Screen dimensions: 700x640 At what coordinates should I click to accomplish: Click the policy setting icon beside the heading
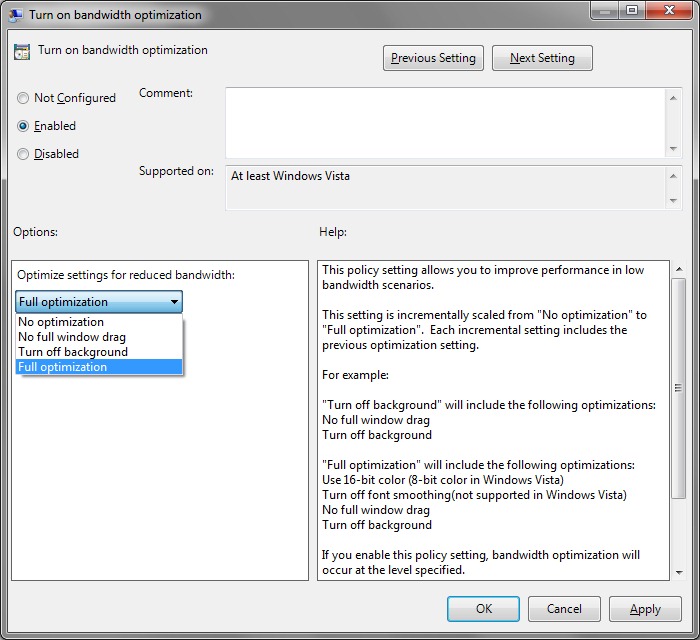point(22,52)
